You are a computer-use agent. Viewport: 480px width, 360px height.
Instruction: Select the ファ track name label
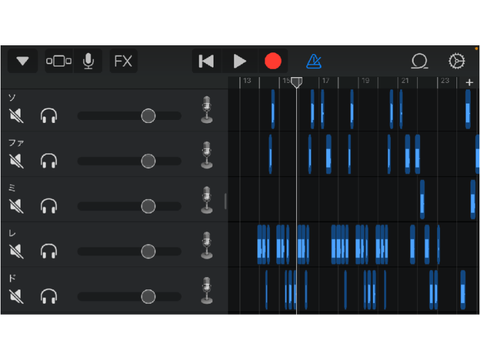click(16, 143)
